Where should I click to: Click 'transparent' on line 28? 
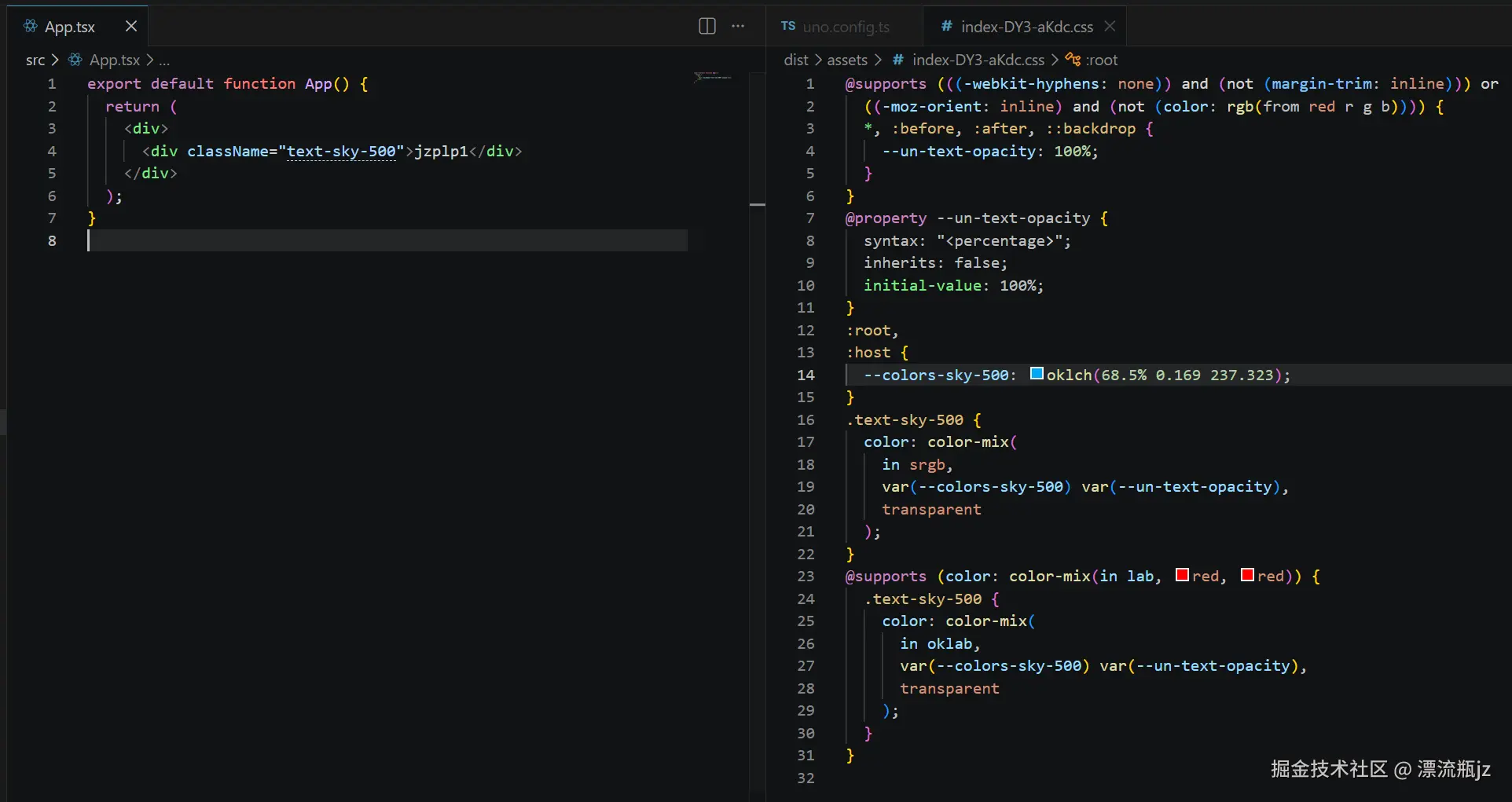pyautogui.click(x=949, y=688)
